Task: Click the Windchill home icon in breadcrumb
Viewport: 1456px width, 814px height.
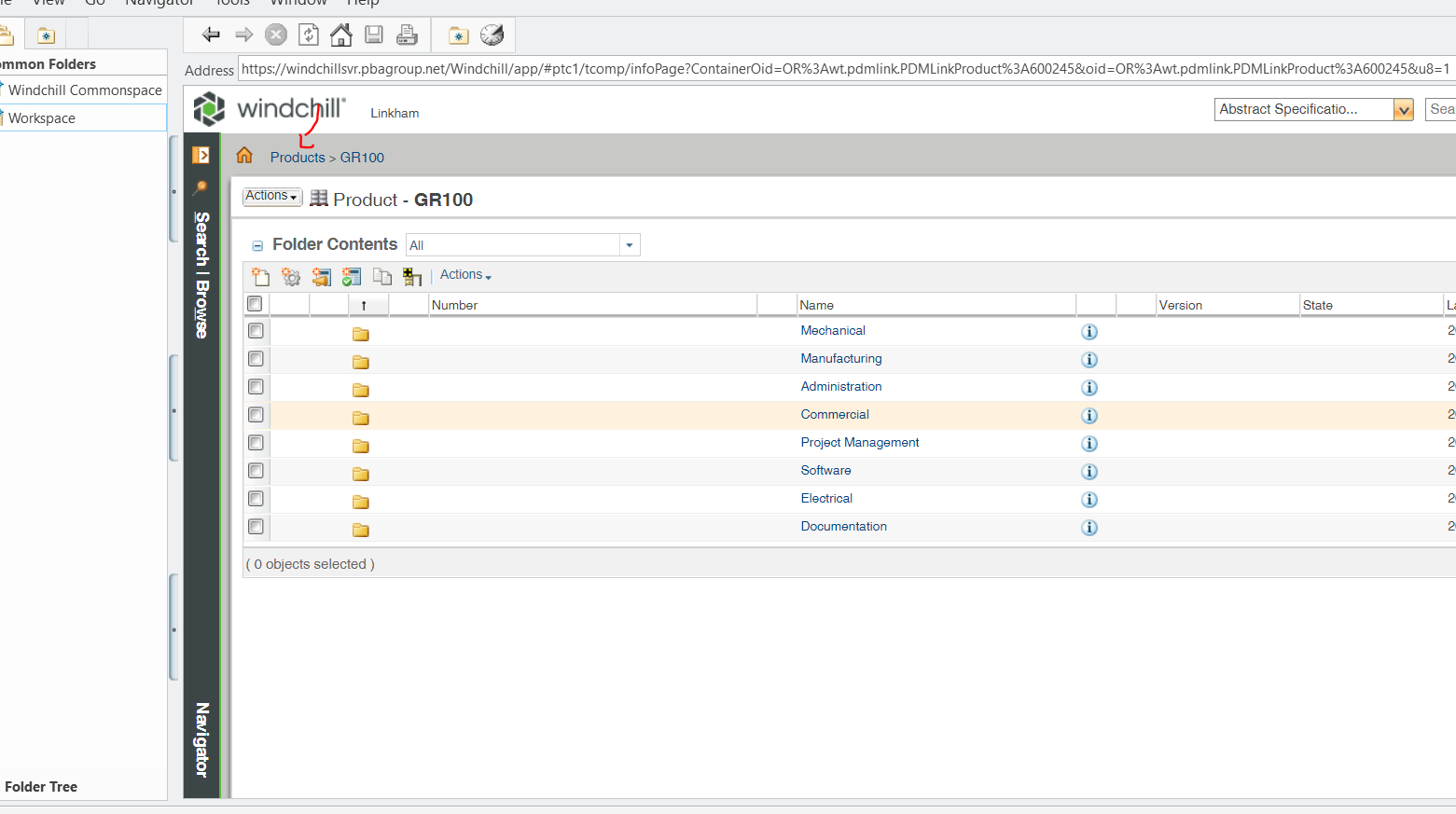Action: pos(244,156)
